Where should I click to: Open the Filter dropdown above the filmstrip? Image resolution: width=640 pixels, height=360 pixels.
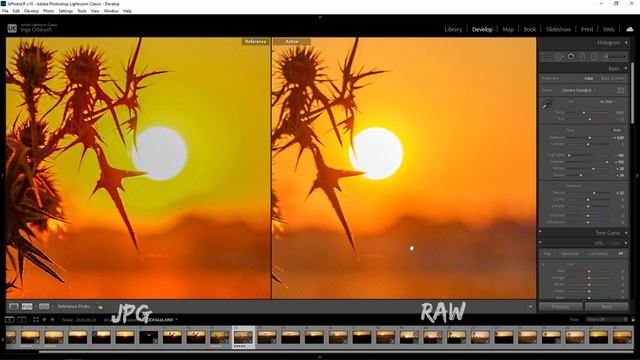click(606, 320)
